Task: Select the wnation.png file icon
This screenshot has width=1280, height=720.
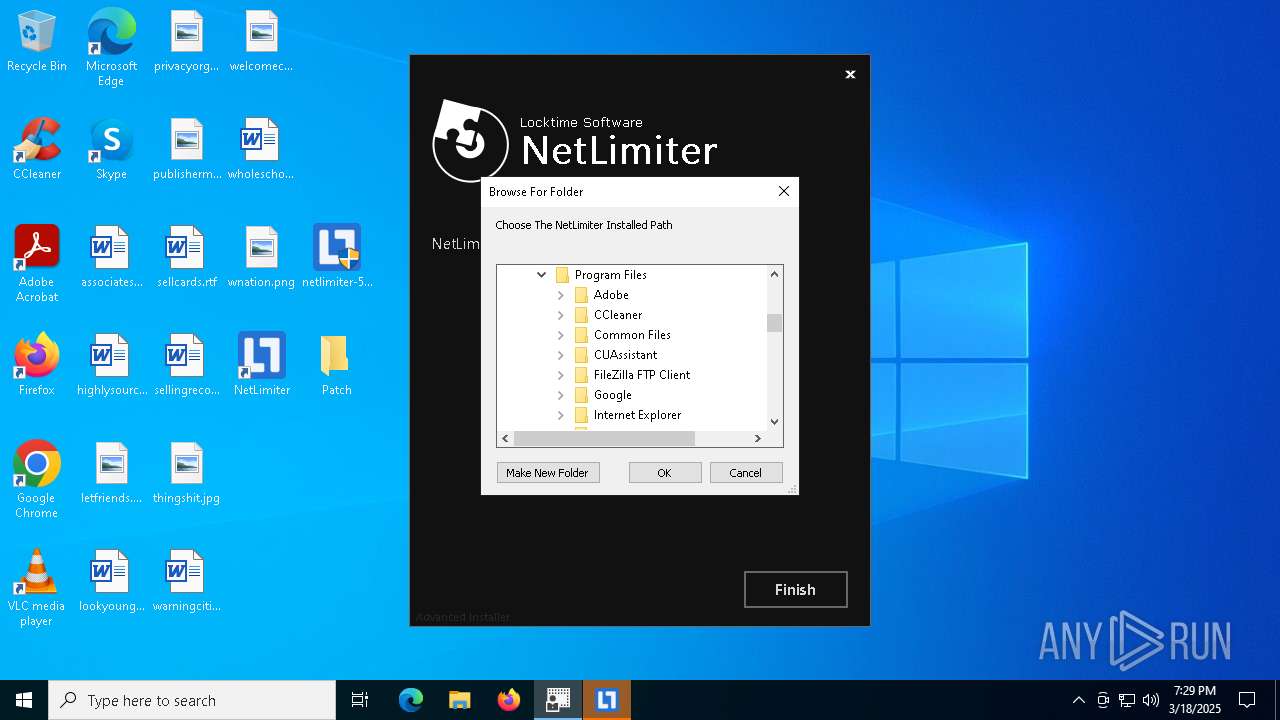Action: coord(261,258)
